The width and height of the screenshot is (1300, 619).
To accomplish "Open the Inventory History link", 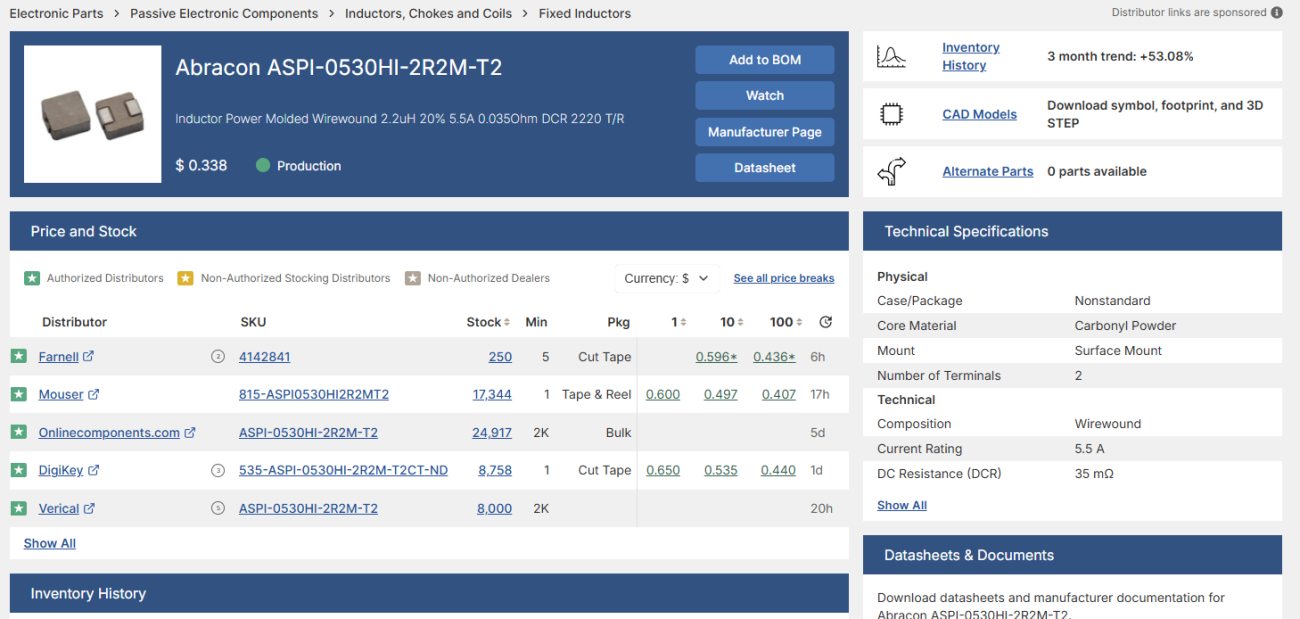I will click(x=970, y=56).
